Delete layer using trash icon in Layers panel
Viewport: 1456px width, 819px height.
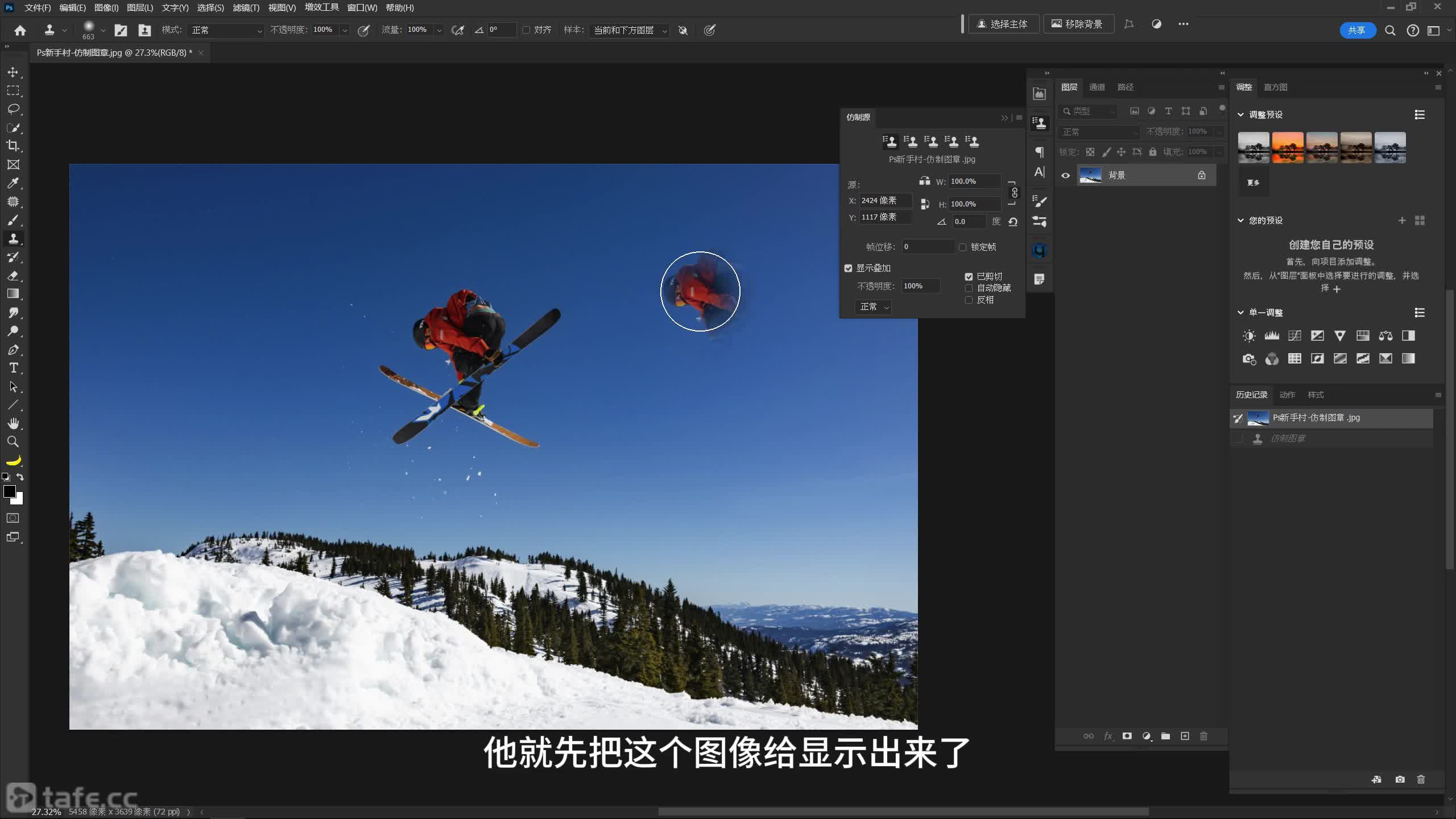pyautogui.click(x=1203, y=736)
